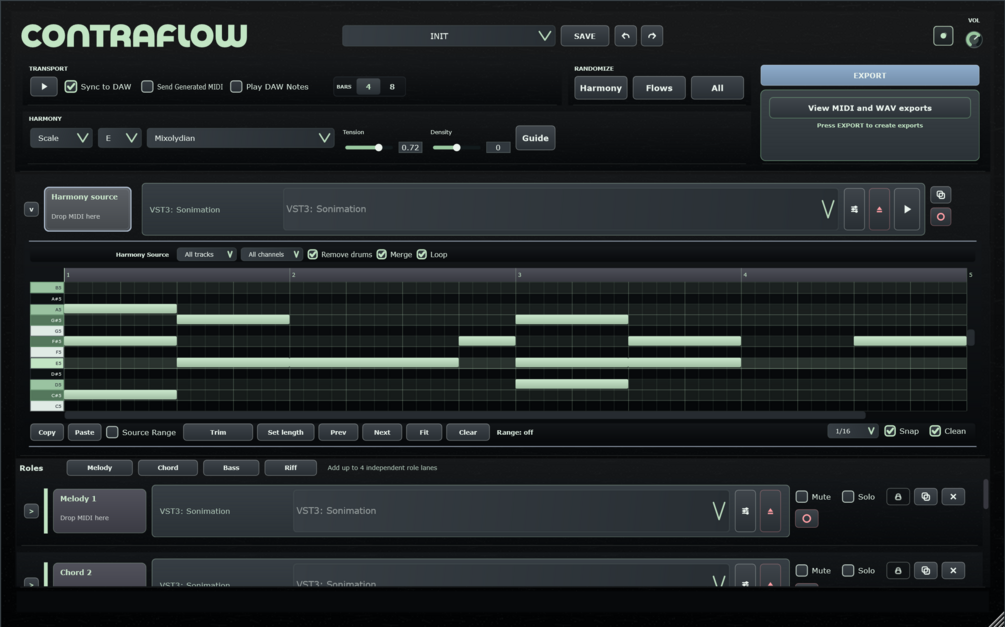Set bars to 4

[368, 87]
